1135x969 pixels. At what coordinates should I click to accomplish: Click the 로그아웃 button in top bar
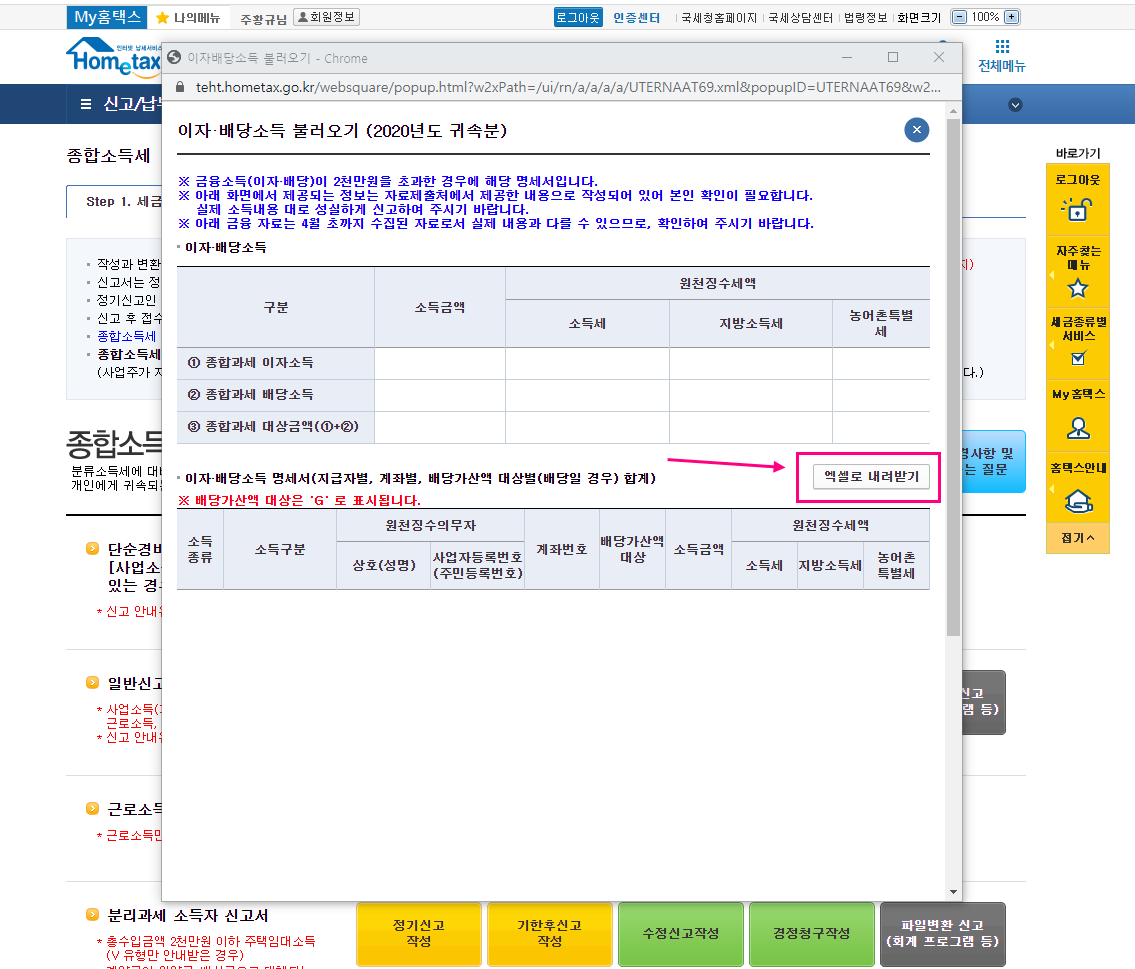point(578,17)
